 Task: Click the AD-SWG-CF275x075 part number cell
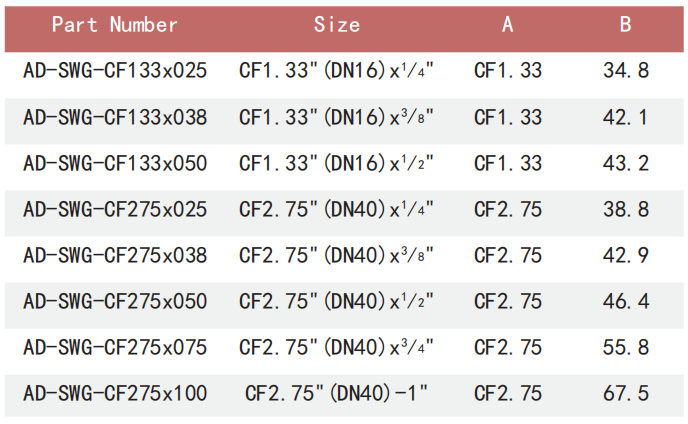point(115,347)
